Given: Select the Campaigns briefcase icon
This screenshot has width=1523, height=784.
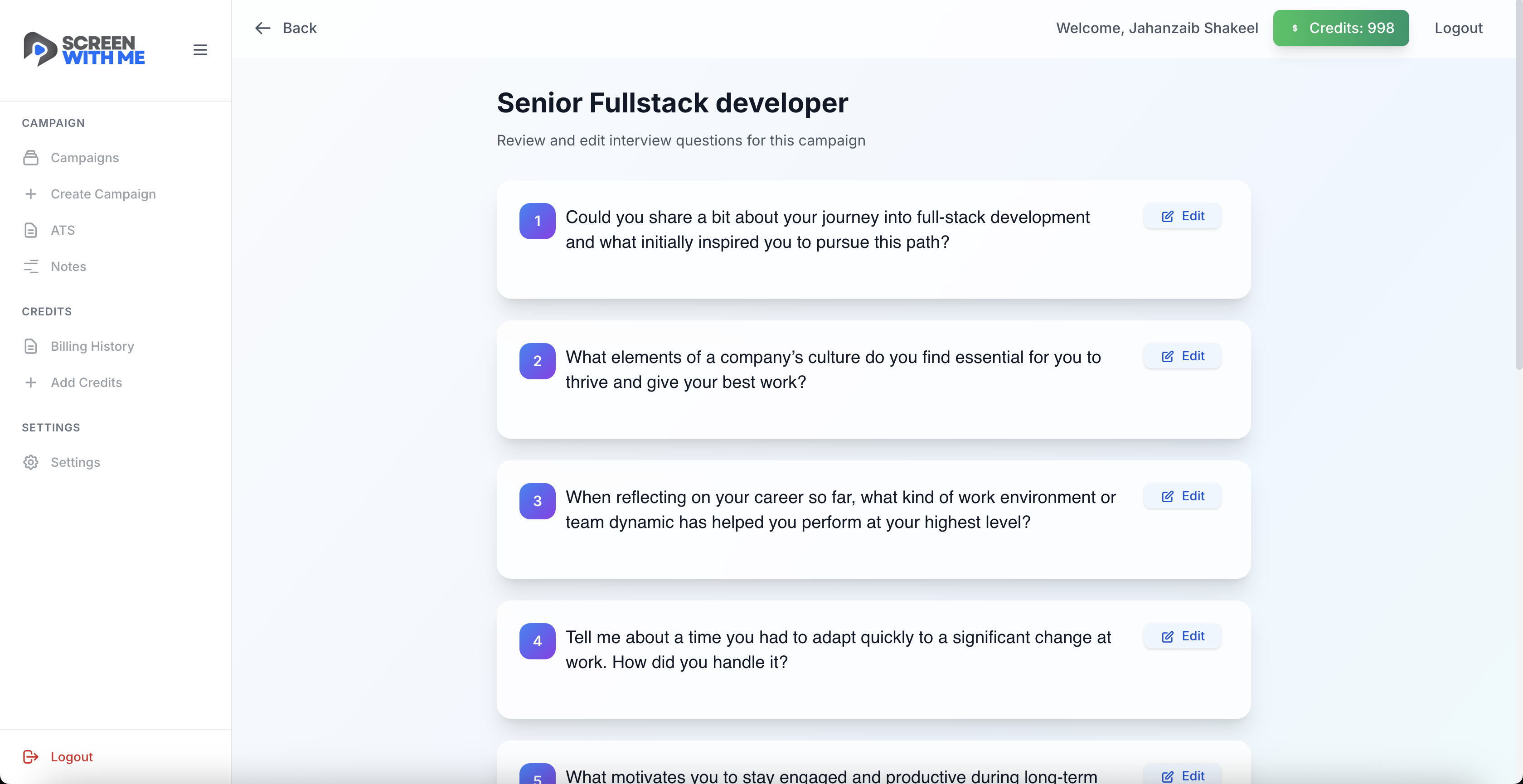Looking at the screenshot, I should [31, 157].
